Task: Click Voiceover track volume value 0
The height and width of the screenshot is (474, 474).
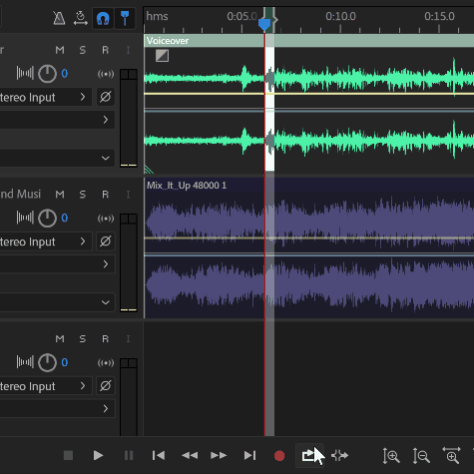Action: (x=65, y=73)
